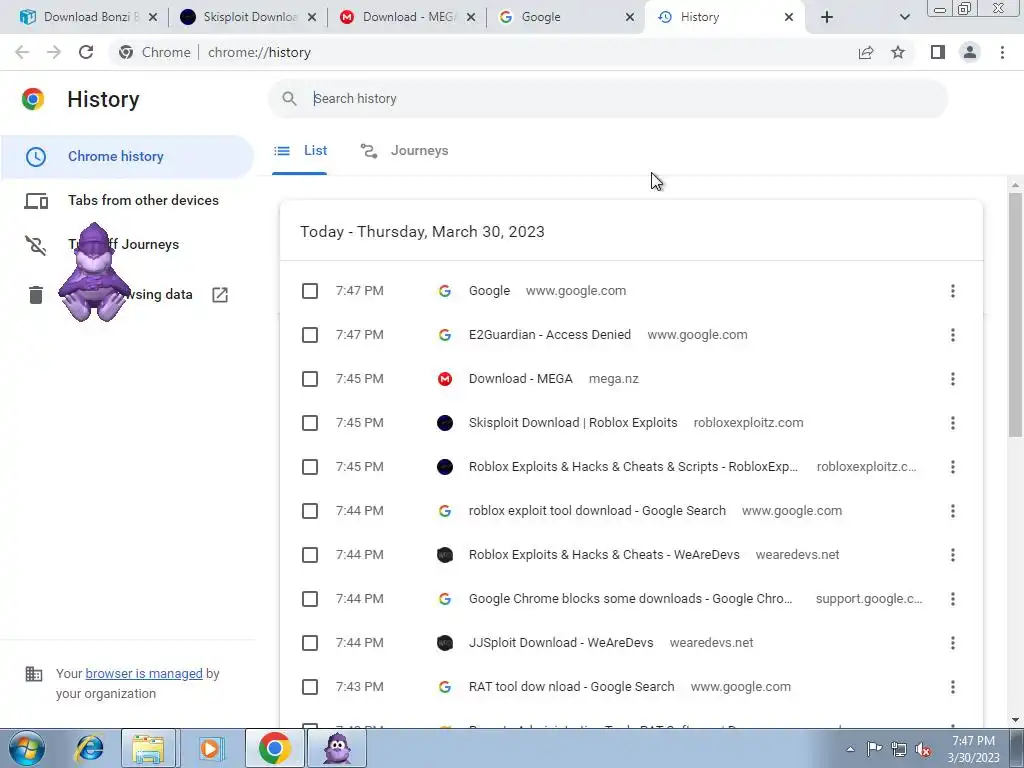Image resolution: width=1024 pixels, height=768 pixels.
Task: Select the List view tab
Action: pyautogui.click(x=300, y=151)
